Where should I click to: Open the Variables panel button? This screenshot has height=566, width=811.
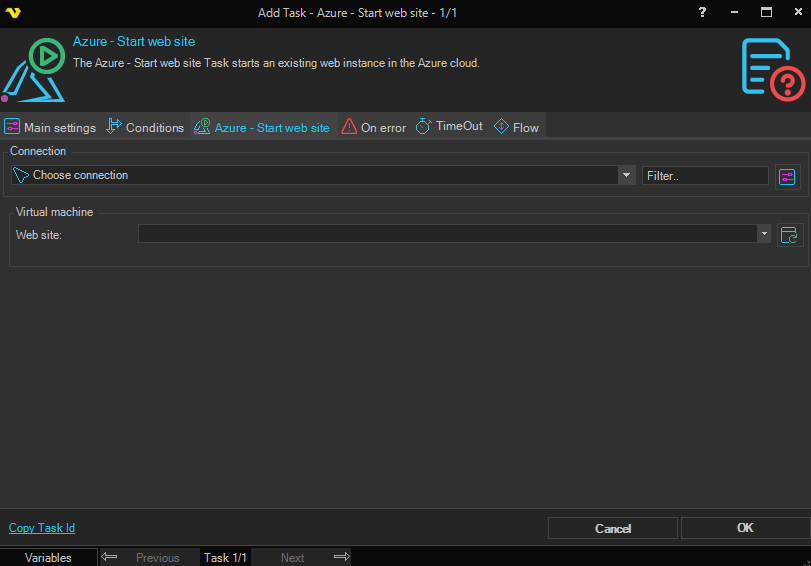[48, 557]
